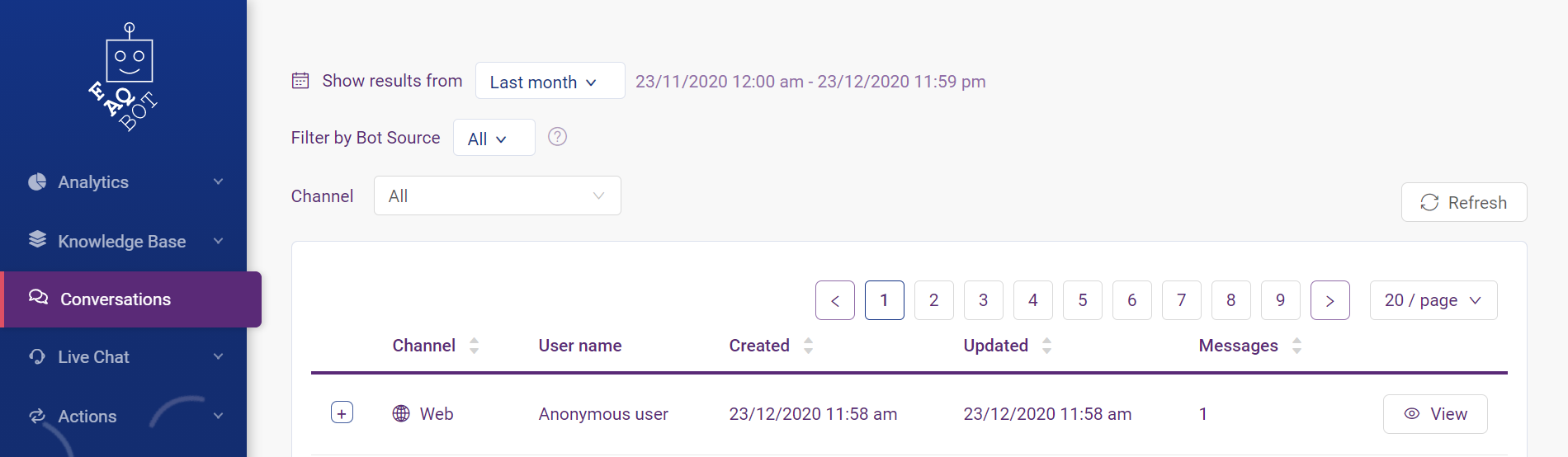Click the Knowledge Base layers icon
Viewport: 1568px width, 457px height.
point(37,239)
